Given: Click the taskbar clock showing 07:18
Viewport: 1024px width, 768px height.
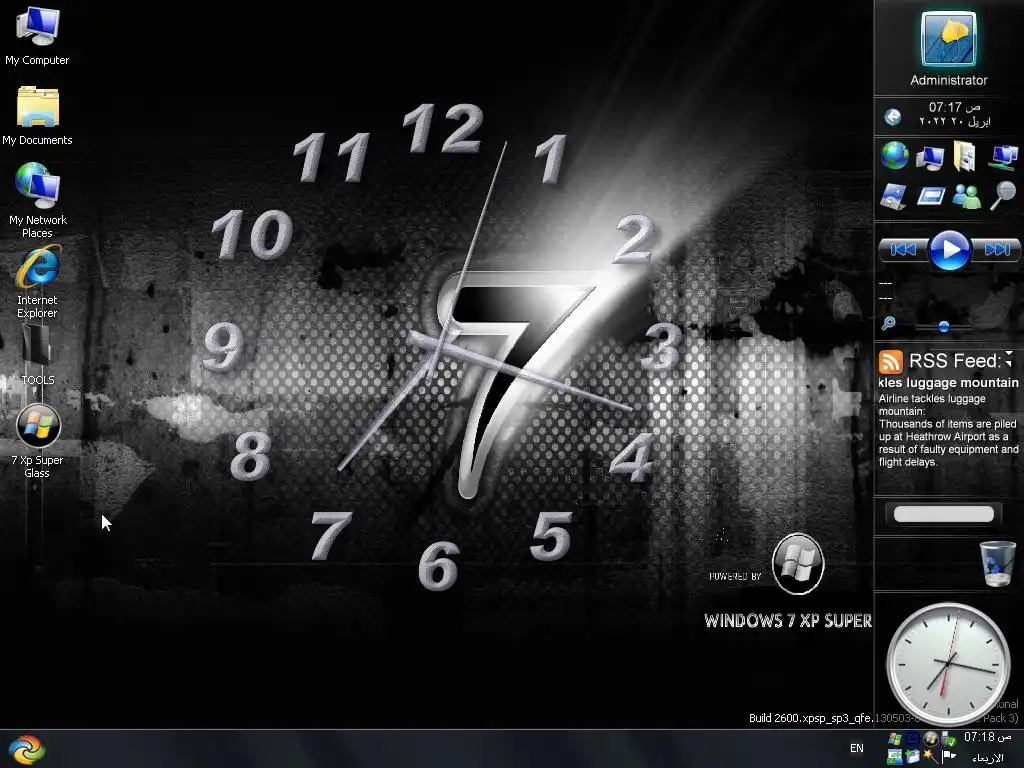Looking at the screenshot, I should pyautogui.click(x=988, y=737).
